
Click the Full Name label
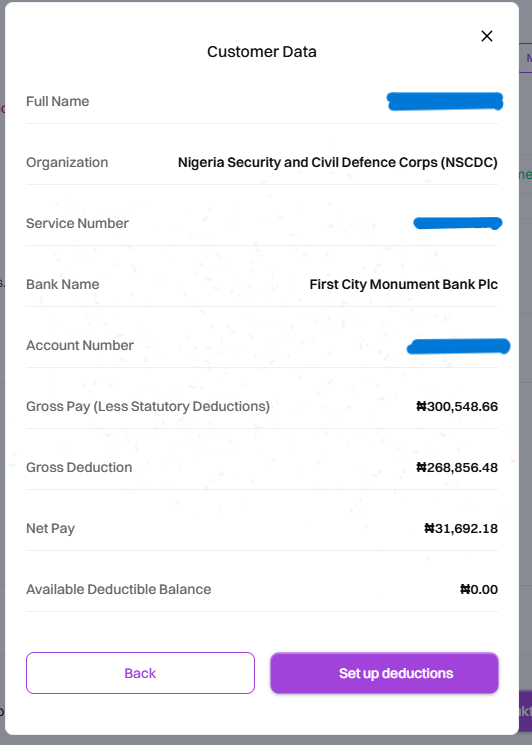[57, 101]
